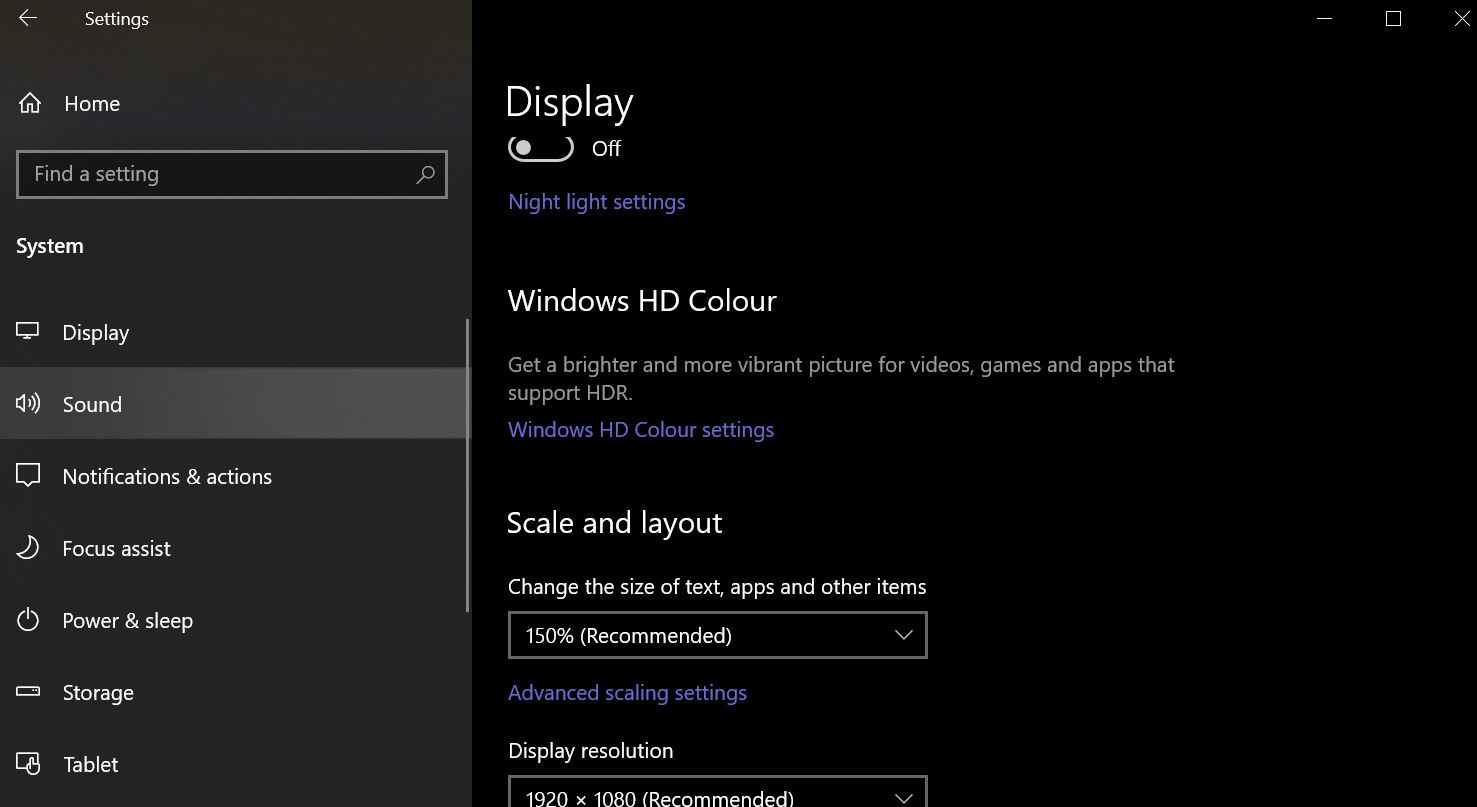
Task: Click the Home house icon
Action: tap(30, 103)
